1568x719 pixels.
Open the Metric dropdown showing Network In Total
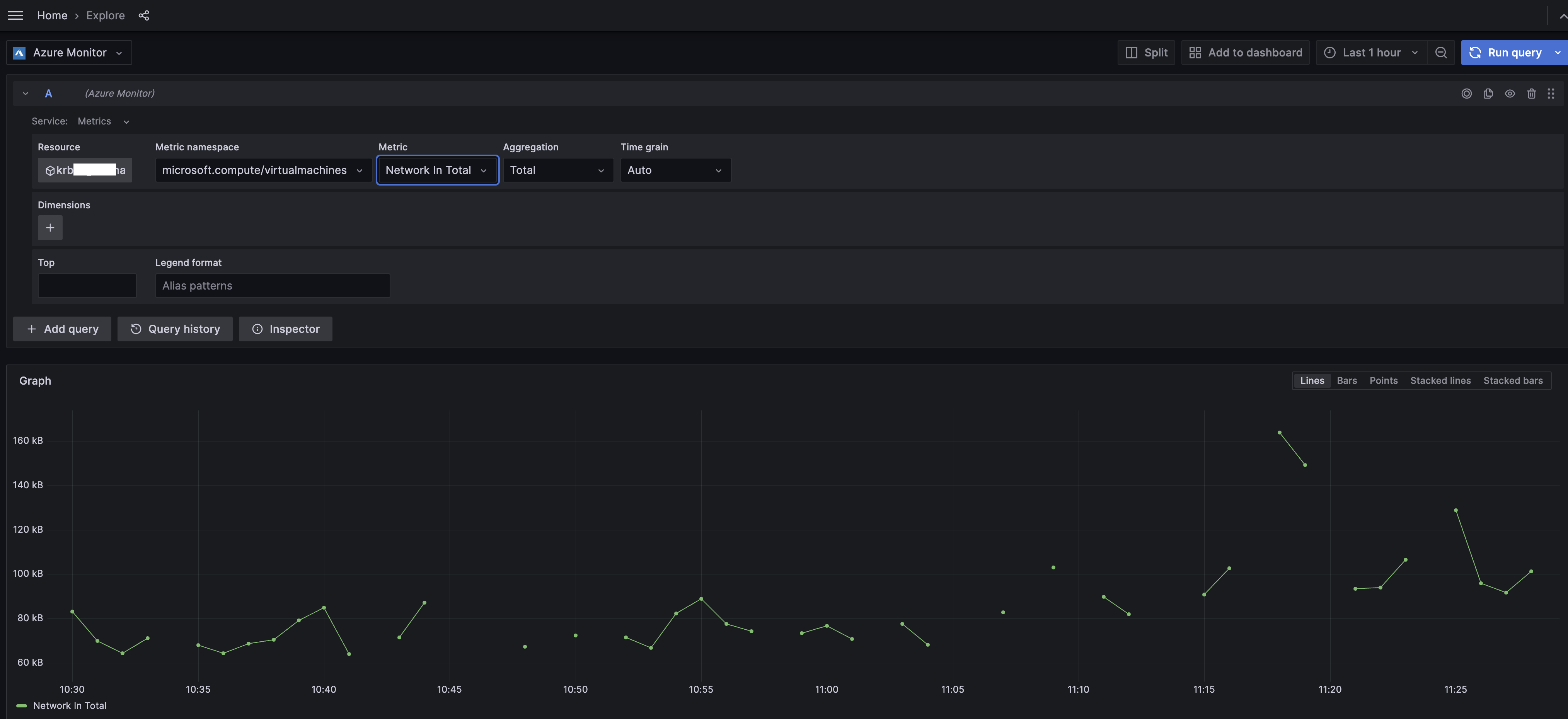(437, 170)
